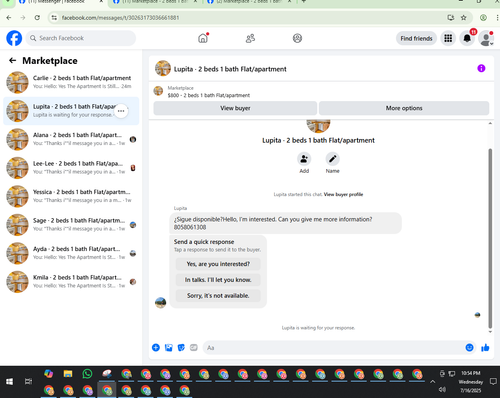Open Carlie conversation
The height and width of the screenshot is (398, 500).
[71, 82]
